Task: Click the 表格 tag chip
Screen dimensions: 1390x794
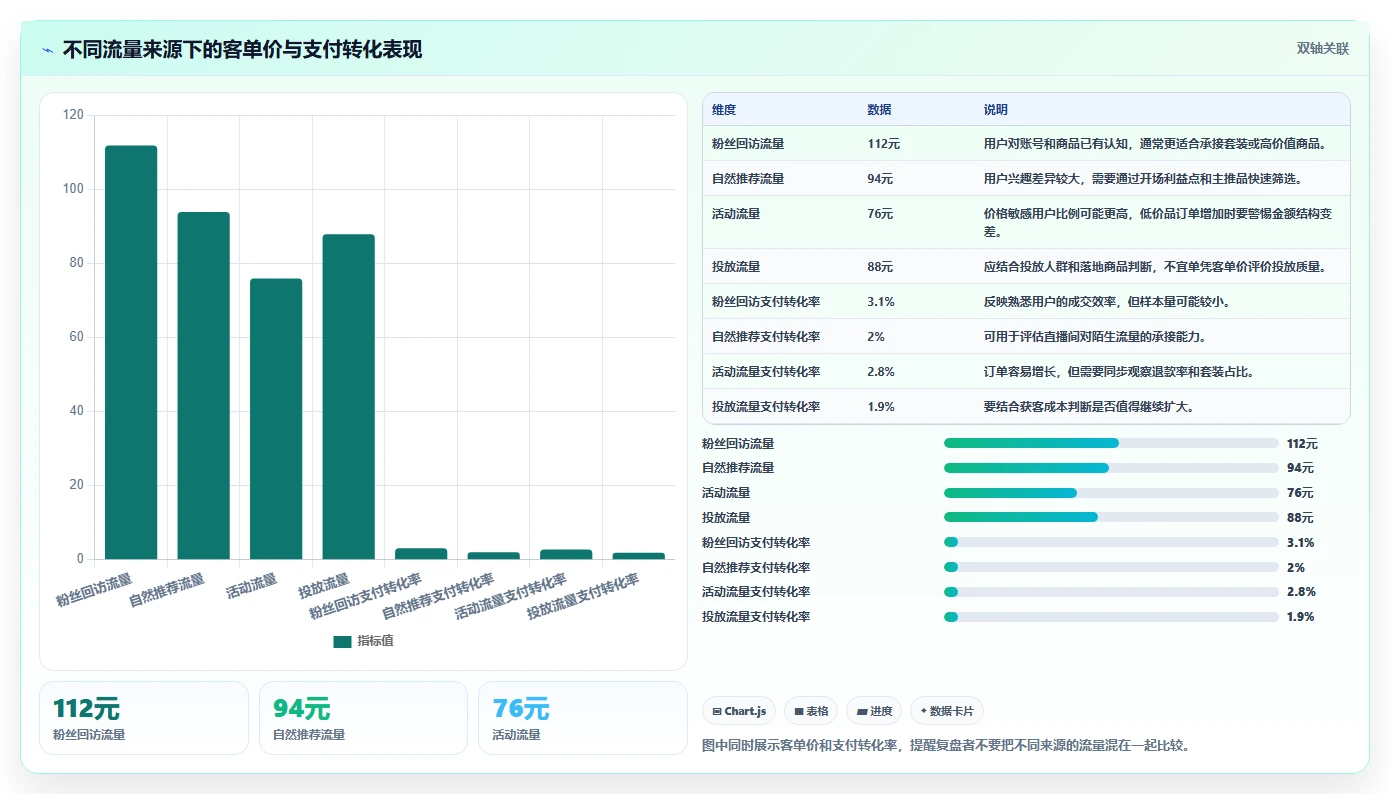Action: point(811,711)
